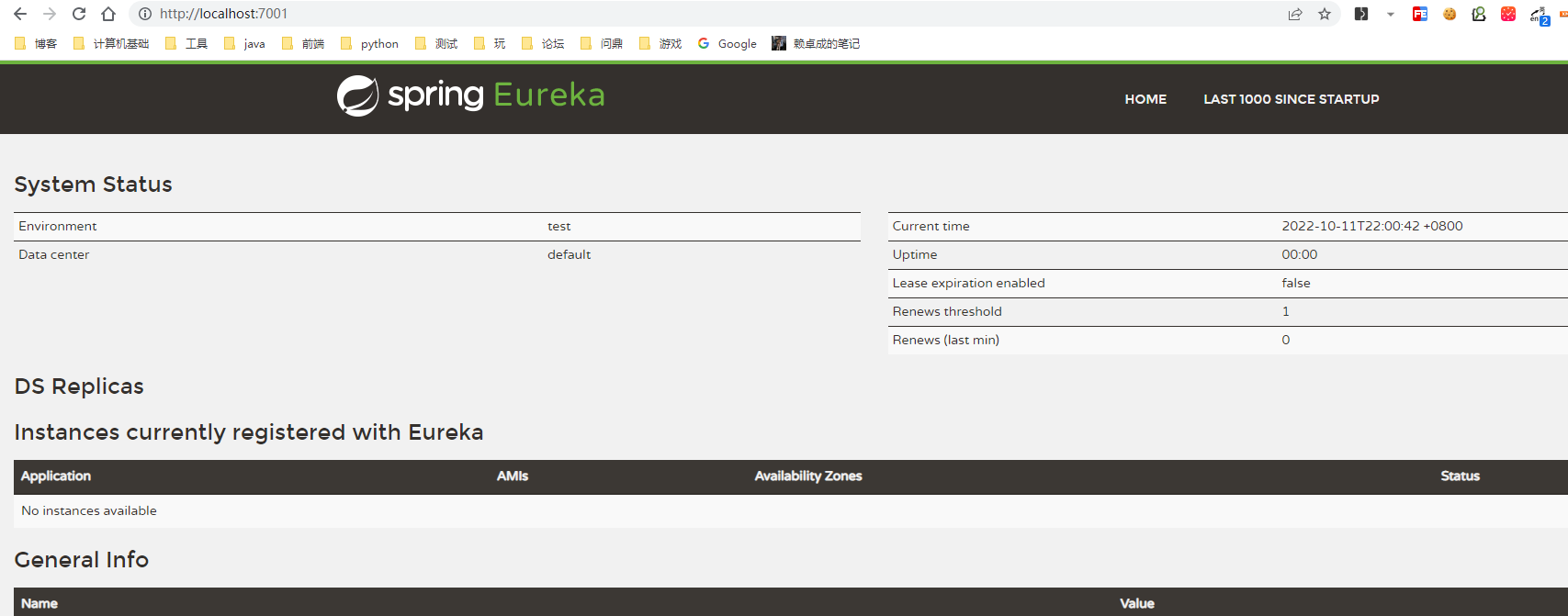Click the AMIs column header
The width and height of the screenshot is (1568, 616).
[513, 476]
